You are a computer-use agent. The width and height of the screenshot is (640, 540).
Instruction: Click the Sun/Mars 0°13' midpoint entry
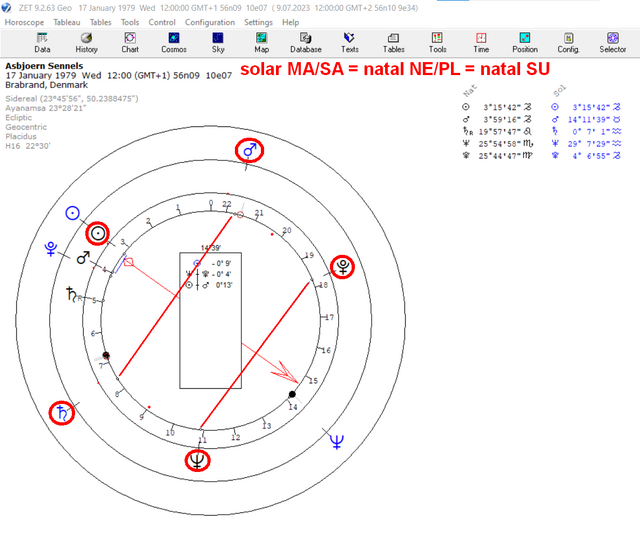[209, 285]
